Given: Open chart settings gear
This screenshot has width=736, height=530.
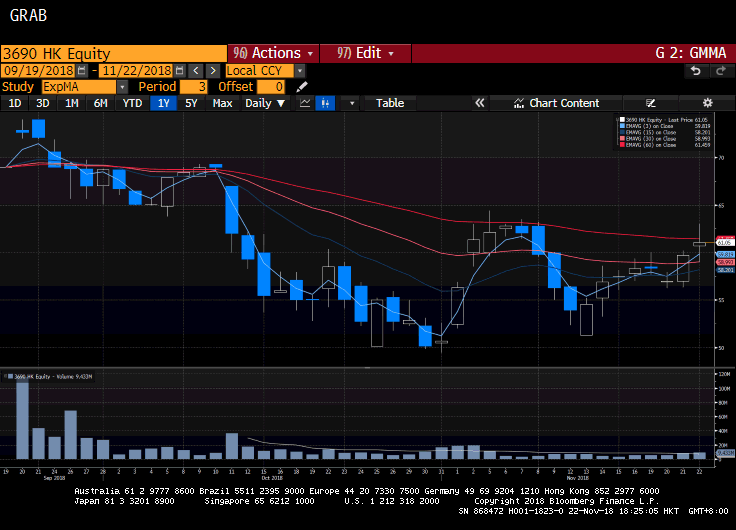Looking at the screenshot, I should point(707,103).
